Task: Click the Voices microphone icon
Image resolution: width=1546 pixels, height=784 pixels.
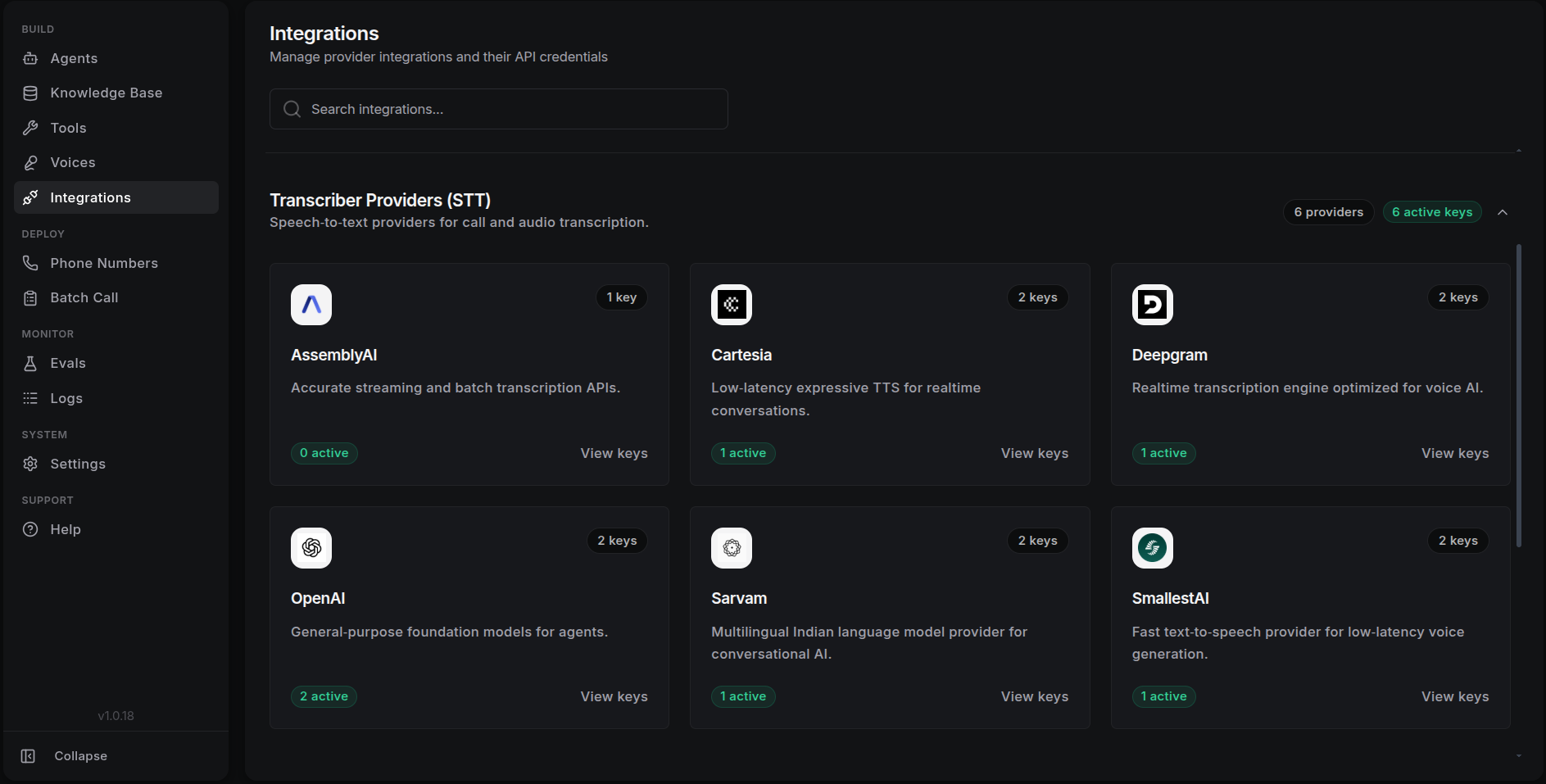Action: coord(30,162)
